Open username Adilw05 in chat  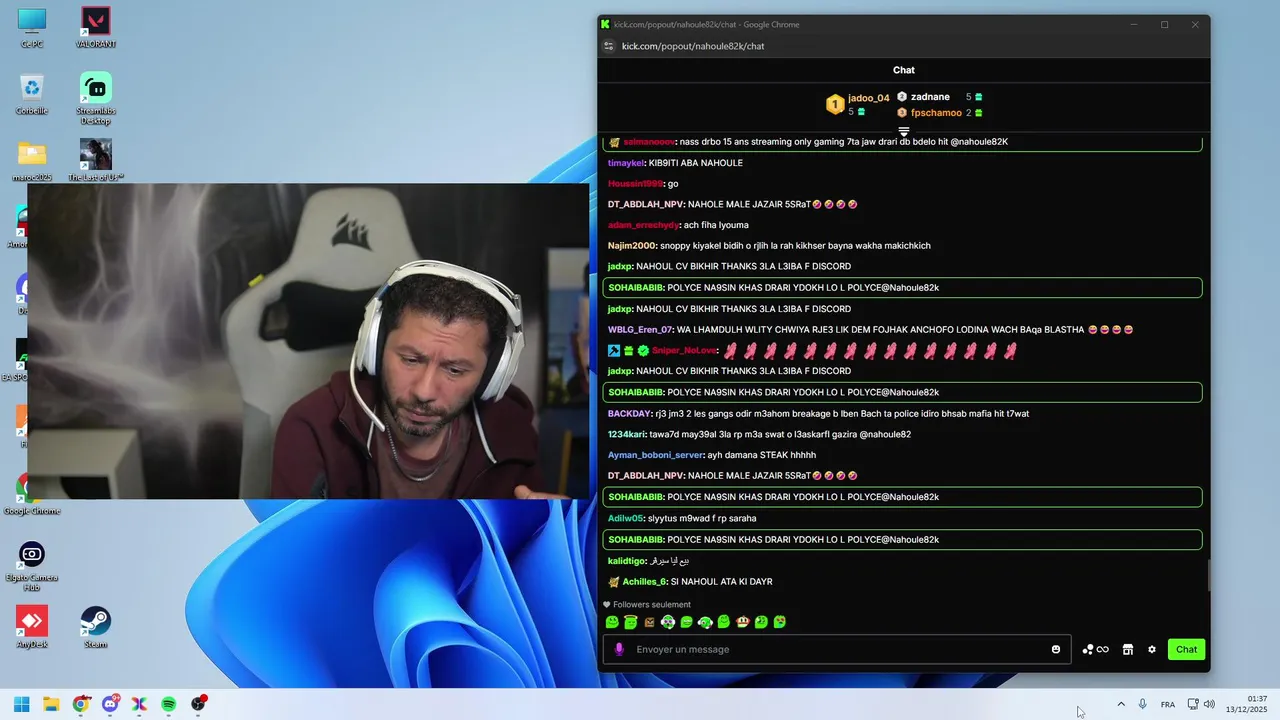click(625, 518)
